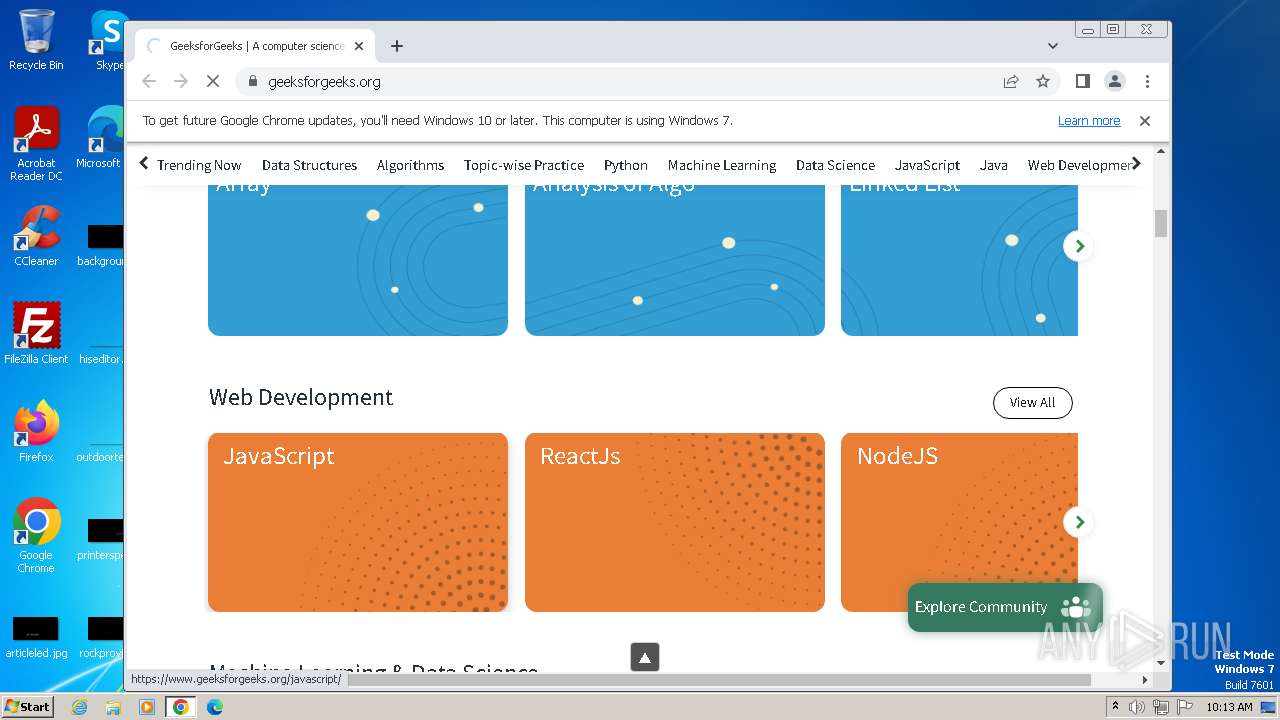
Task: Open a new tab with the plus icon
Action: 397,46
